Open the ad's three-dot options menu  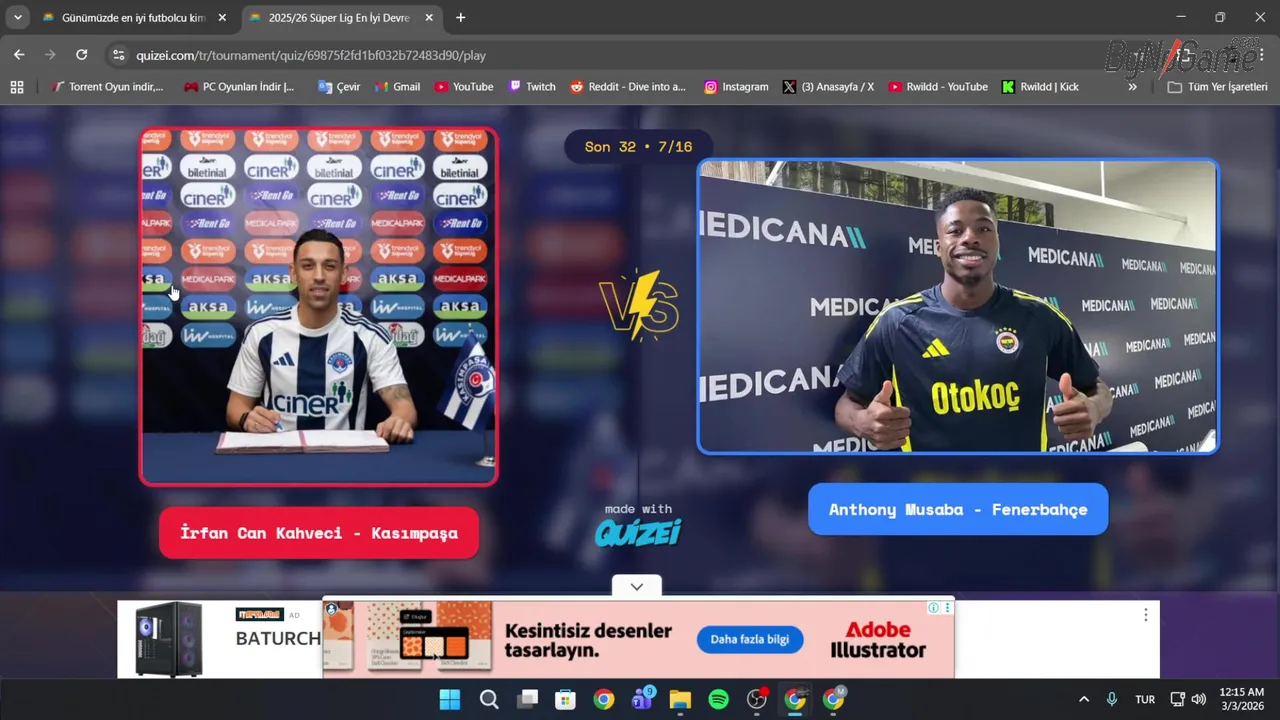[x=1145, y=615]
